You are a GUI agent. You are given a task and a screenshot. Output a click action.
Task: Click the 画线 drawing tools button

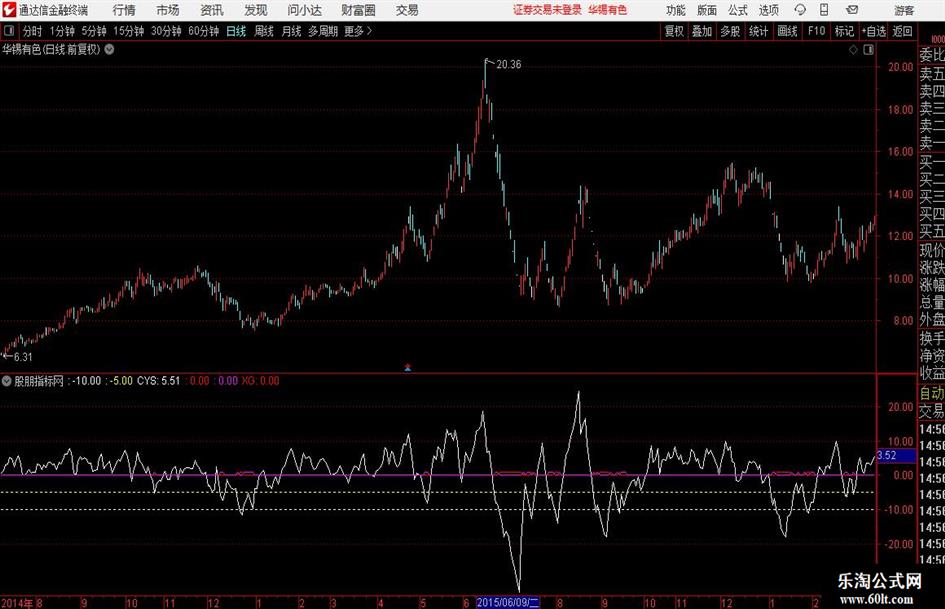coord(787,31)
